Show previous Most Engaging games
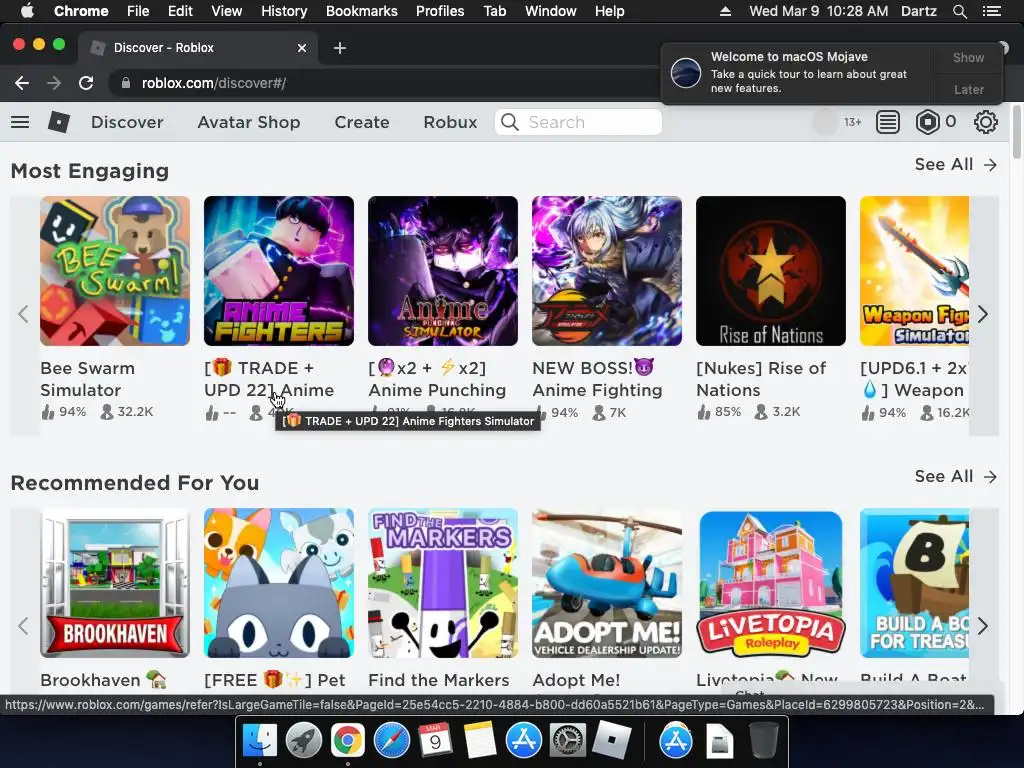The width and height of the screenshot is (1024, 768). tap(24, 314)
